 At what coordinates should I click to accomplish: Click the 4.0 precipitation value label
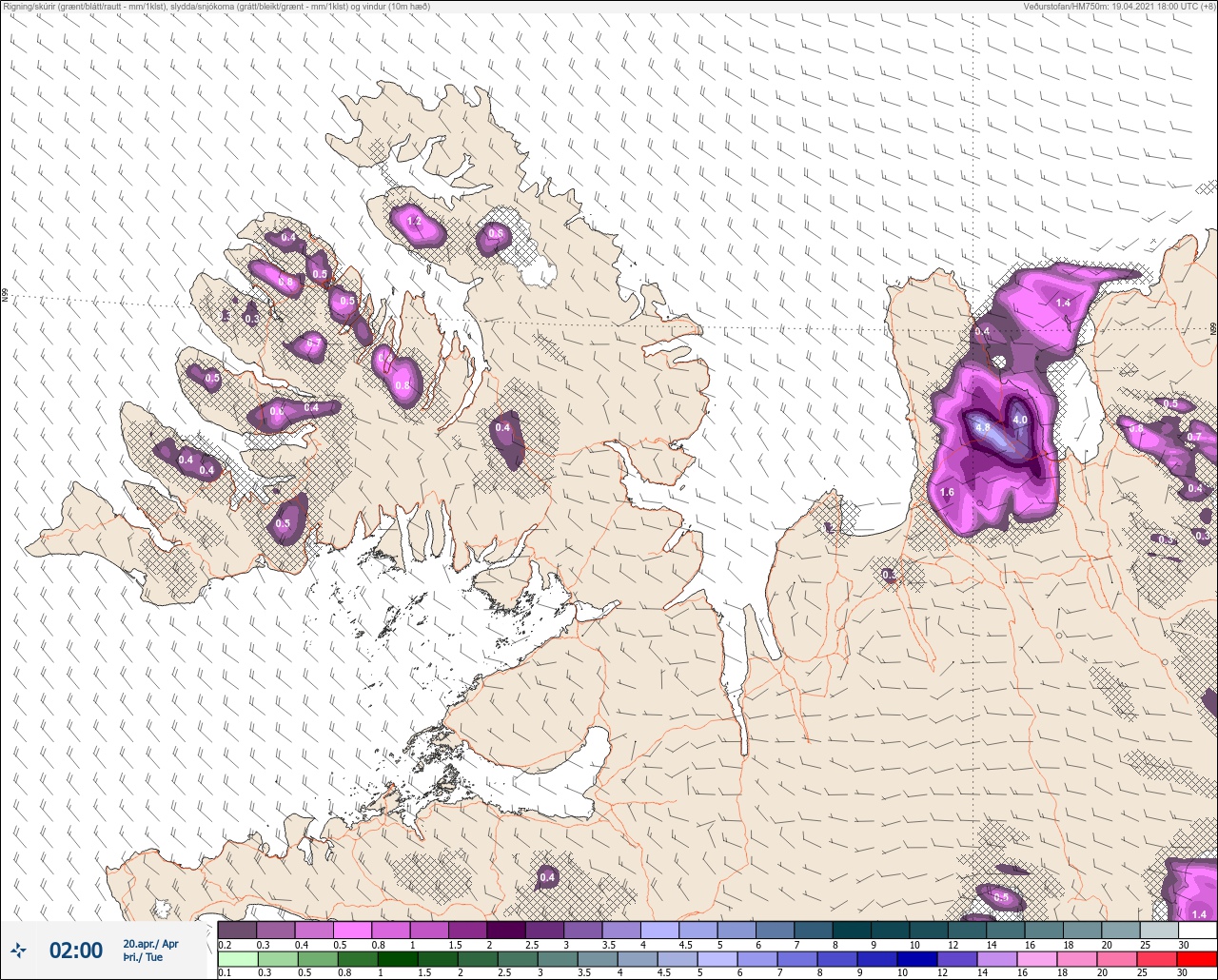point(1020,420)
